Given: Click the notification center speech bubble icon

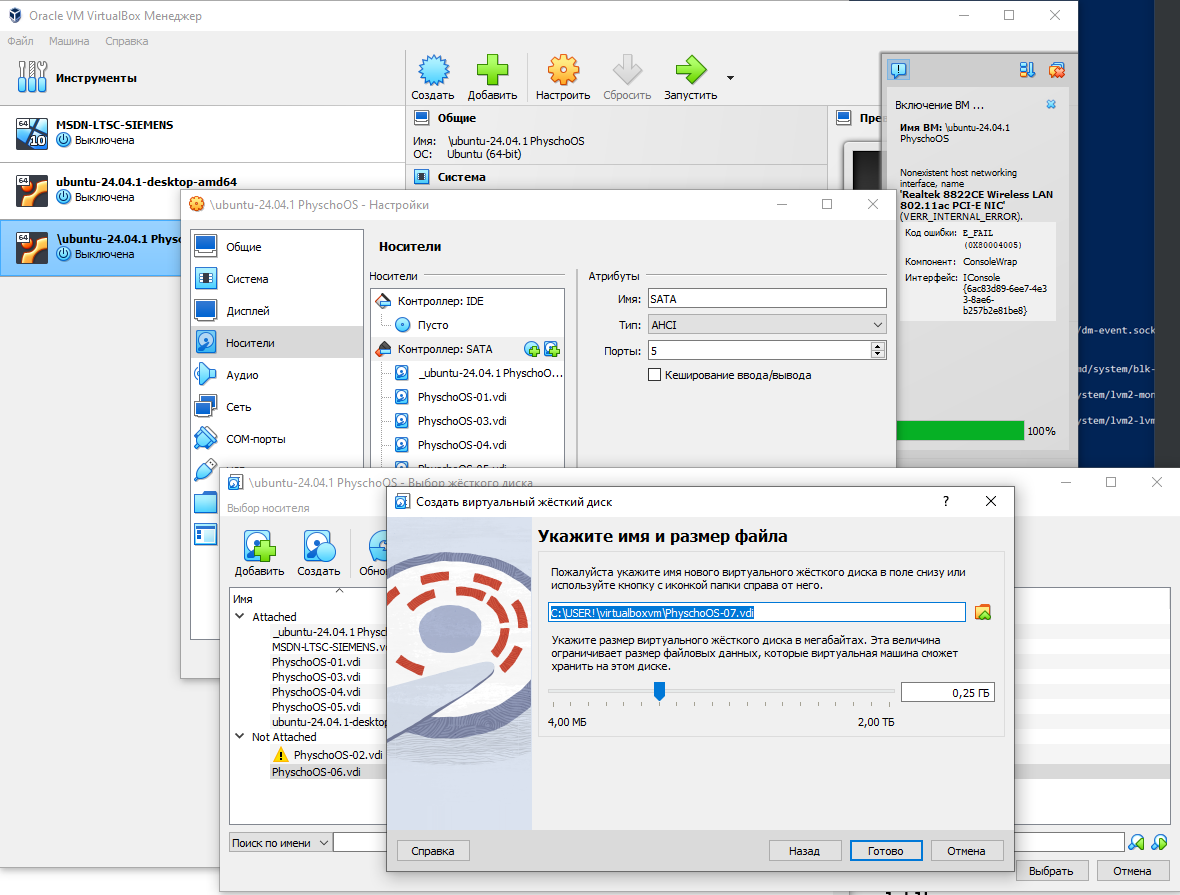Looking at the screenshot, I should coord(899,70).
